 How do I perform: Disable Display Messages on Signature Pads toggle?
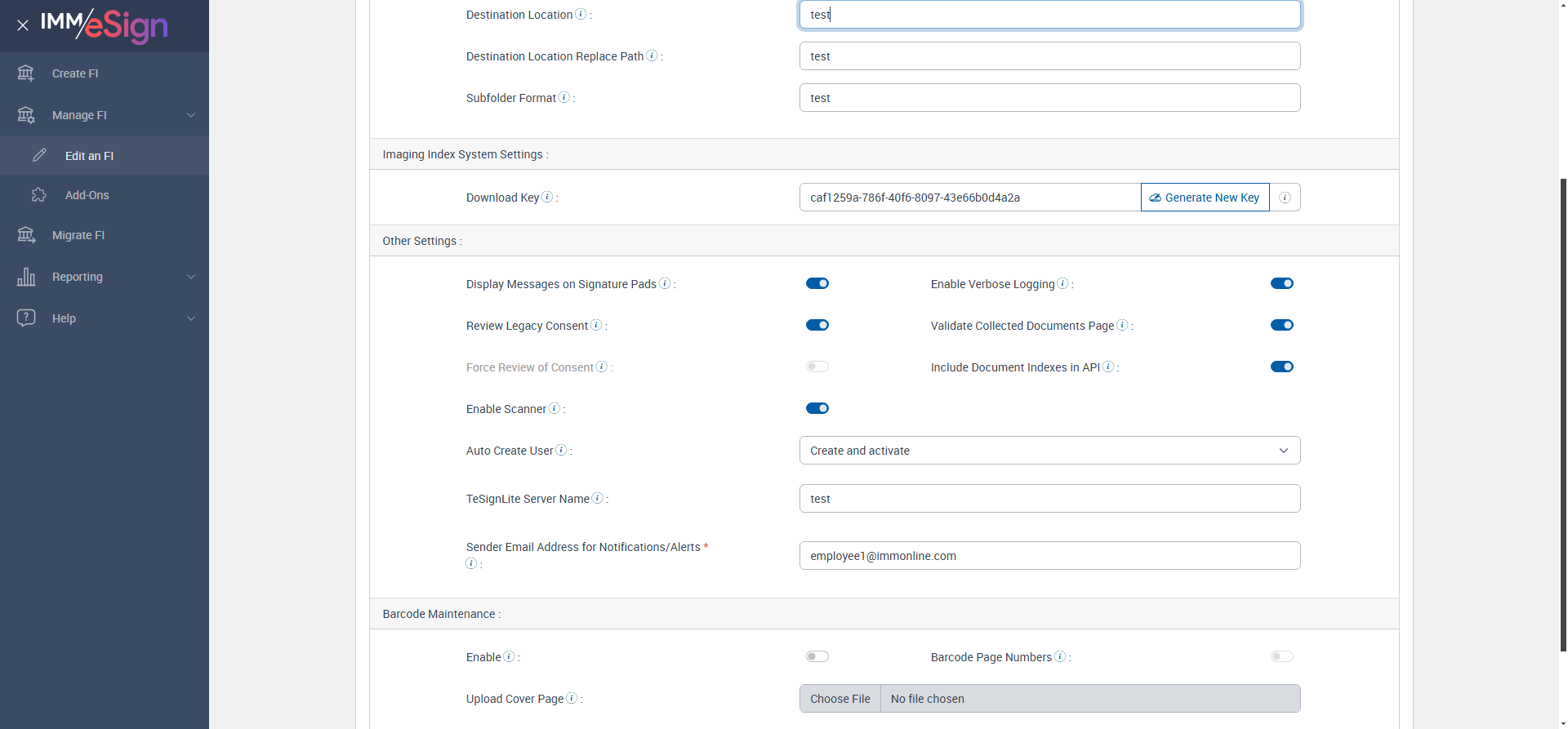tap(817, 283)
